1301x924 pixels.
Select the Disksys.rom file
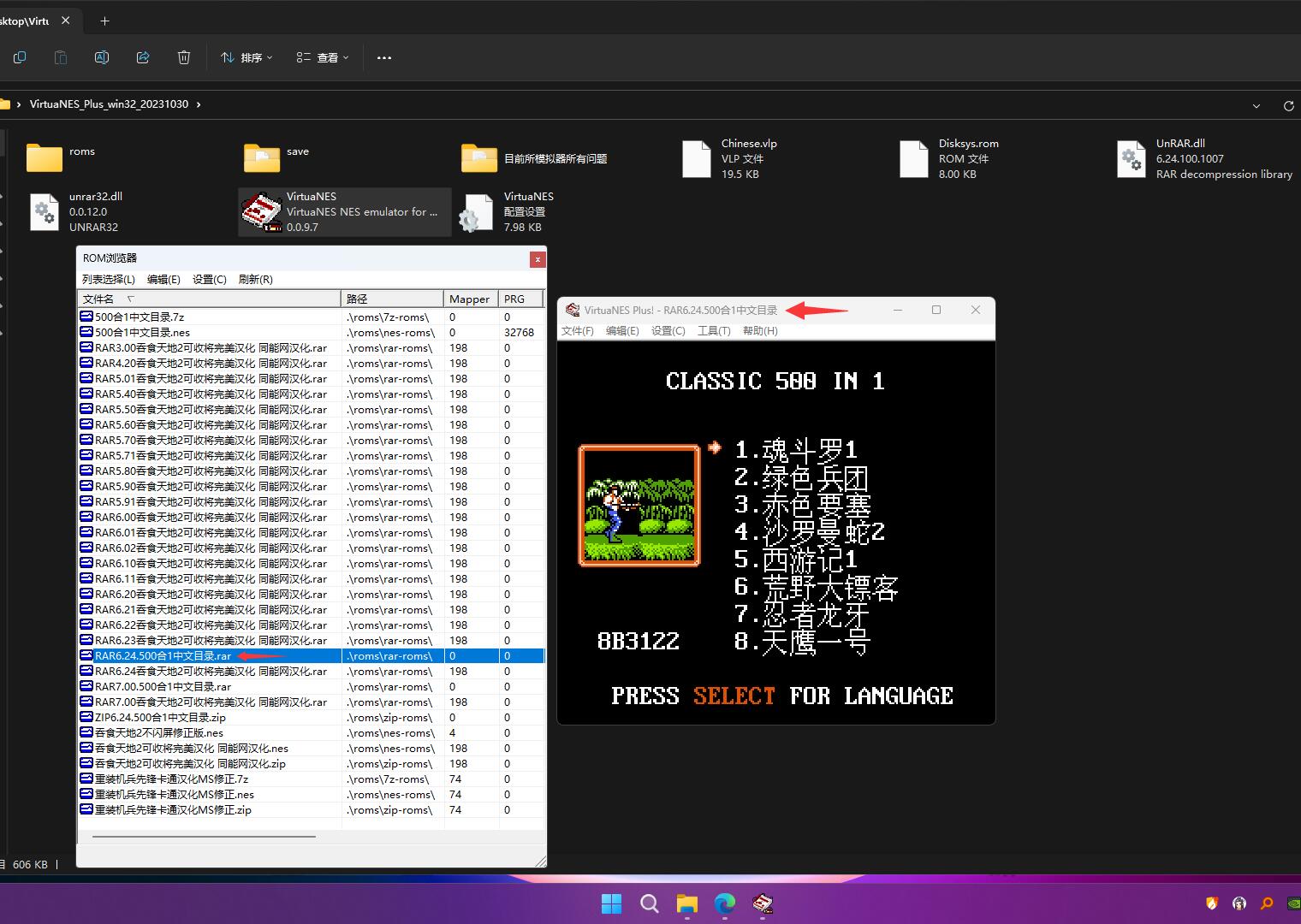(x=948, y=158)
